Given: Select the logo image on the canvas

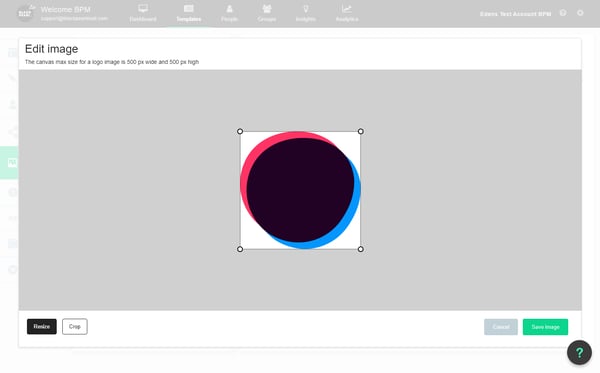Looking at the screenshot, I should point(300,190).
